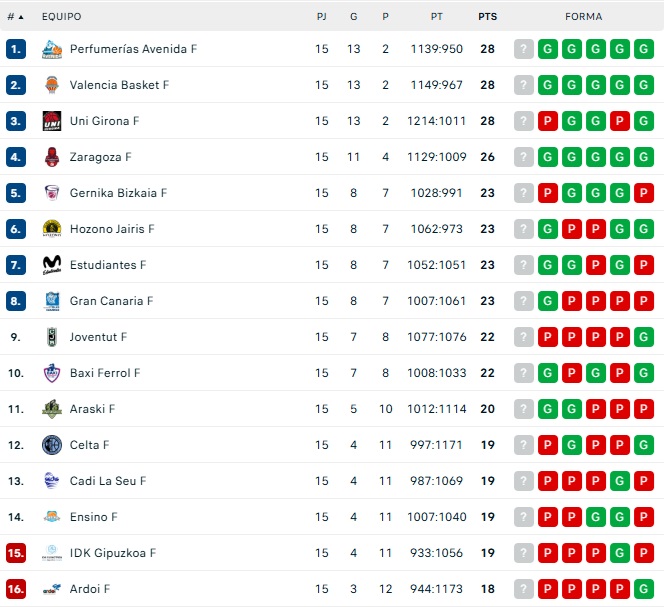Viewport: 669px width, 607px height.
Task: Click the Zaragoza F team logo
Action: click(52, 157)
